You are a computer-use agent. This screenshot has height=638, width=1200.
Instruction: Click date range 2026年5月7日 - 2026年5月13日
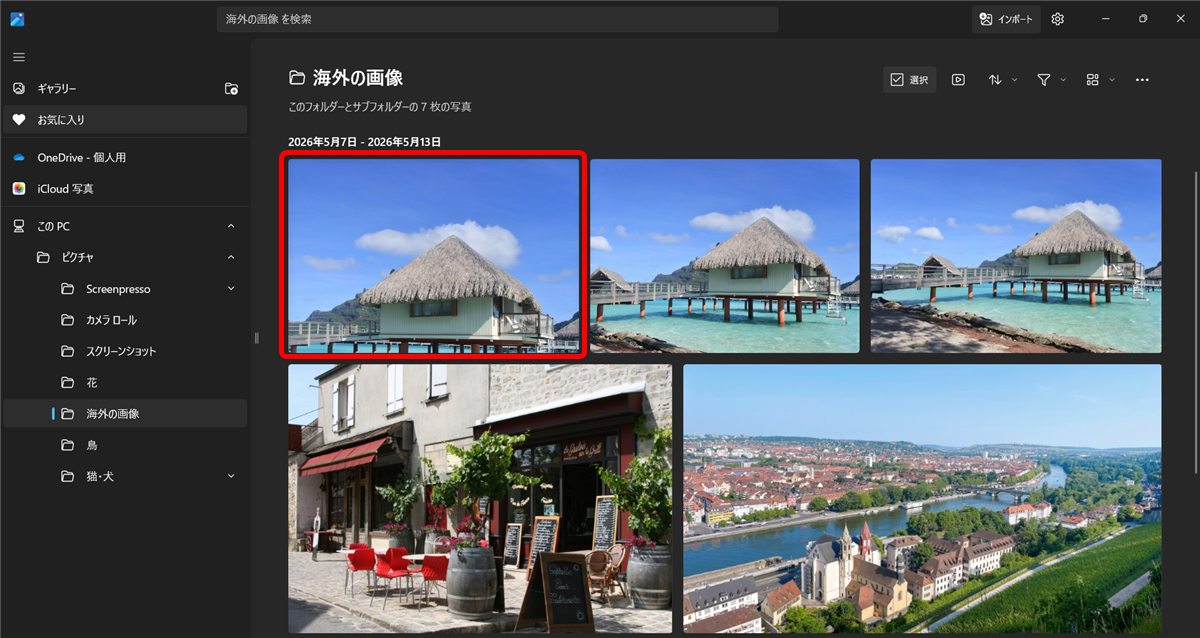pyautogui.click(x=364, y=142)
